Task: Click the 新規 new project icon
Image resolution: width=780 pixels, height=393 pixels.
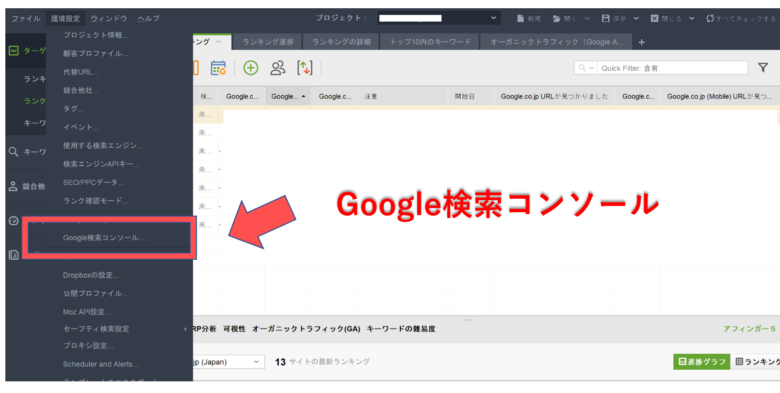Action: [x=520, y=18]
